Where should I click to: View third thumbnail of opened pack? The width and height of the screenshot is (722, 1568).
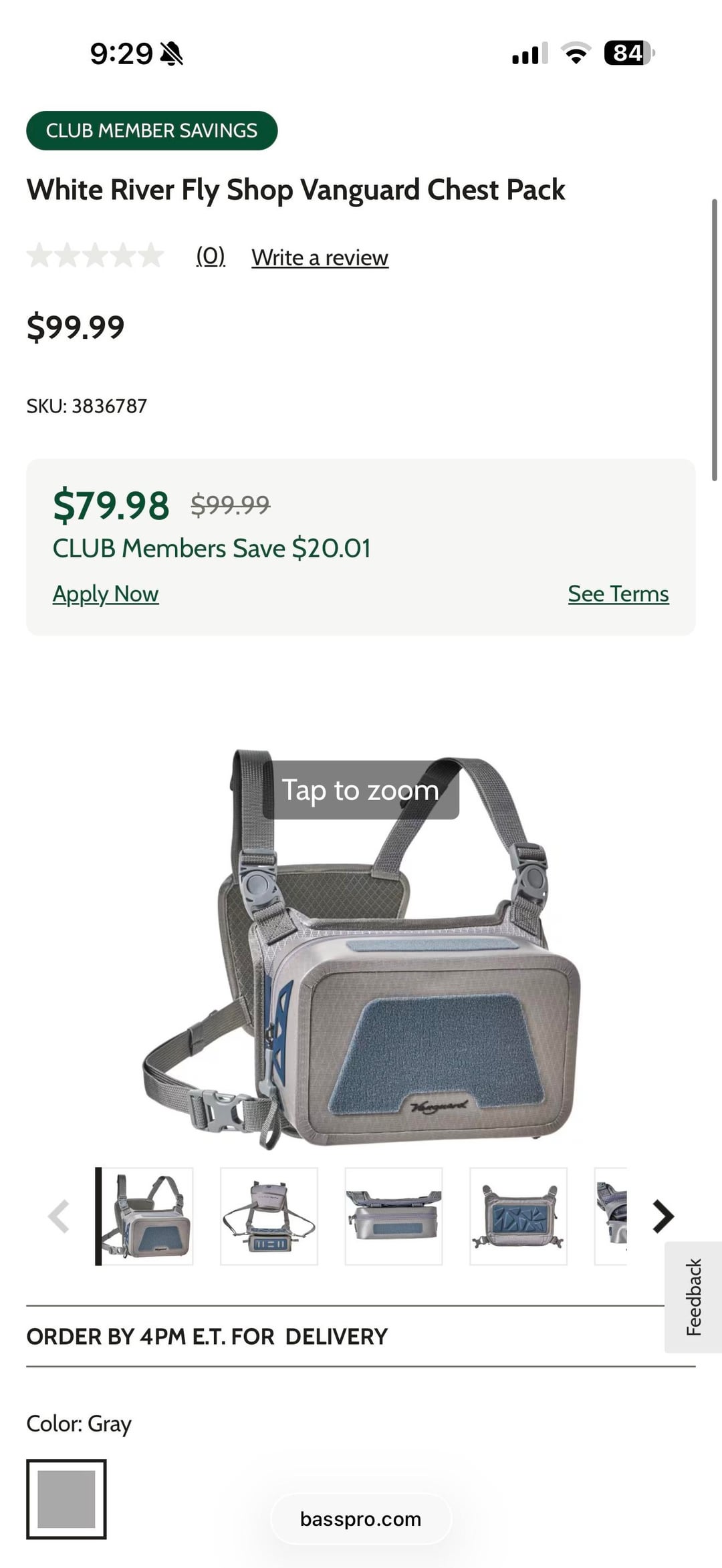[394, 1216]
